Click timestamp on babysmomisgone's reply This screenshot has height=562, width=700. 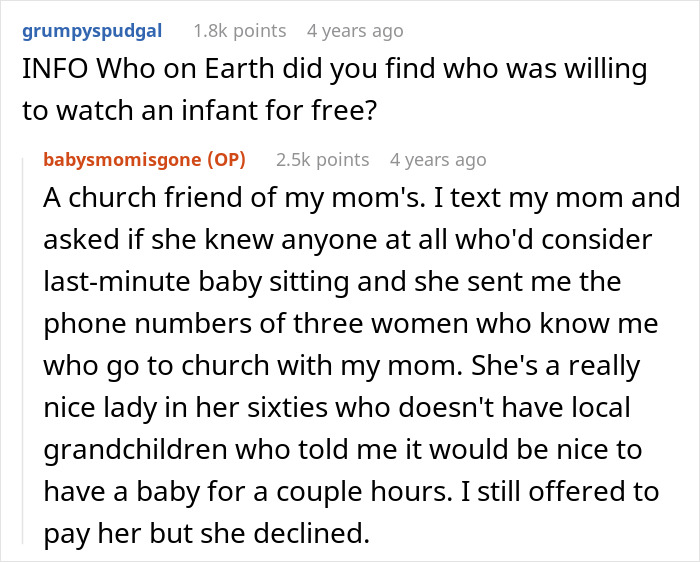click(438, 159)
